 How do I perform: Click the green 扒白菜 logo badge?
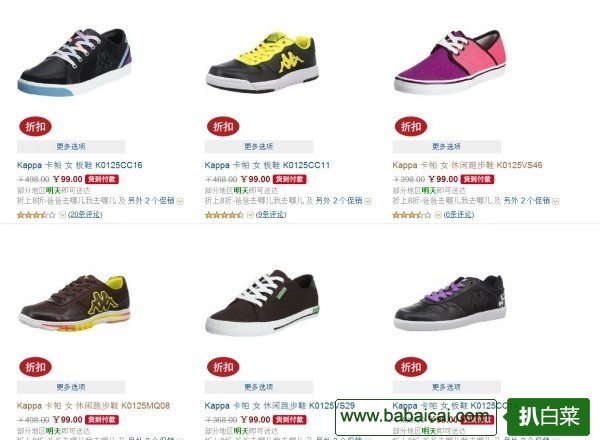(x=548, y=416)
